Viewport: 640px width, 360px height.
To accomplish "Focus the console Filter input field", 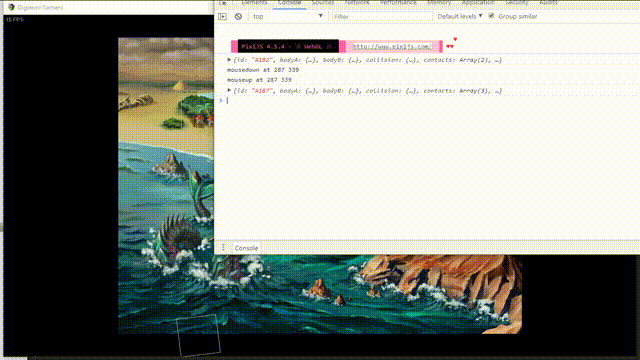I will coord(382,17).
